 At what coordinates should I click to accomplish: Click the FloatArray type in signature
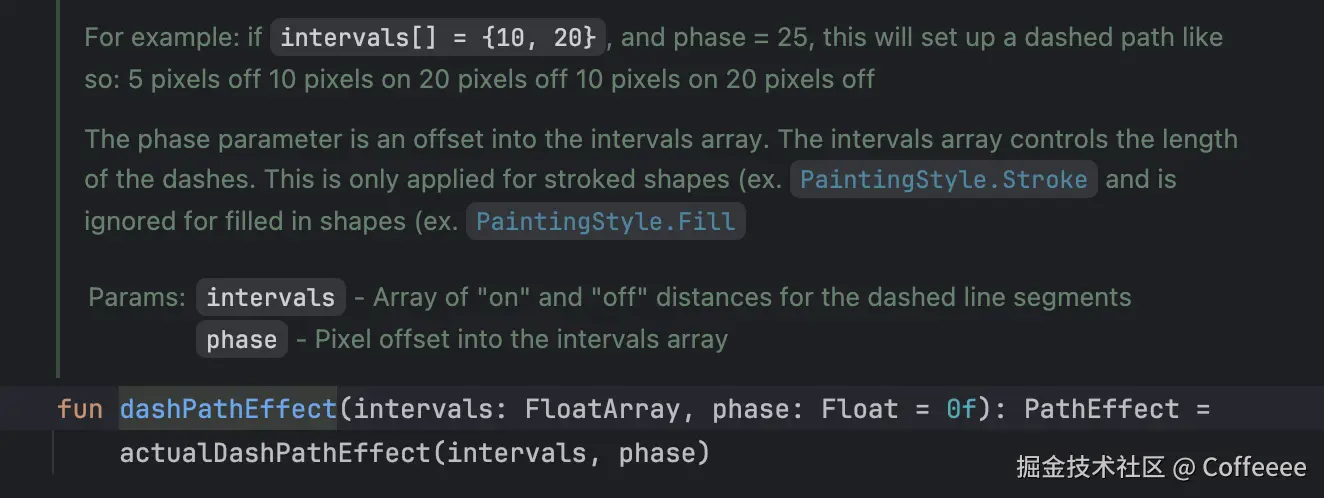[606, 409]
